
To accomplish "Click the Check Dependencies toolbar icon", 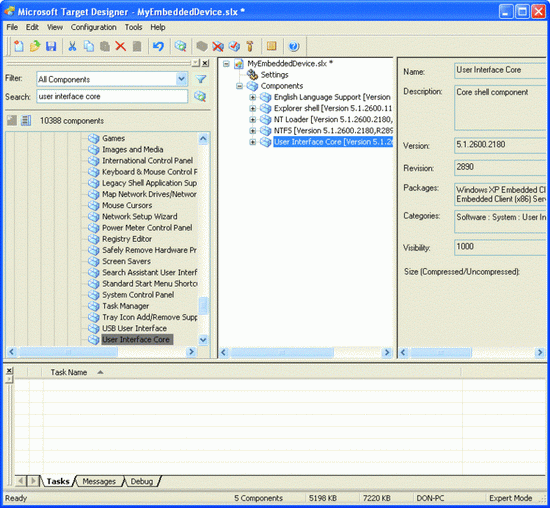I will coord(234,46).
